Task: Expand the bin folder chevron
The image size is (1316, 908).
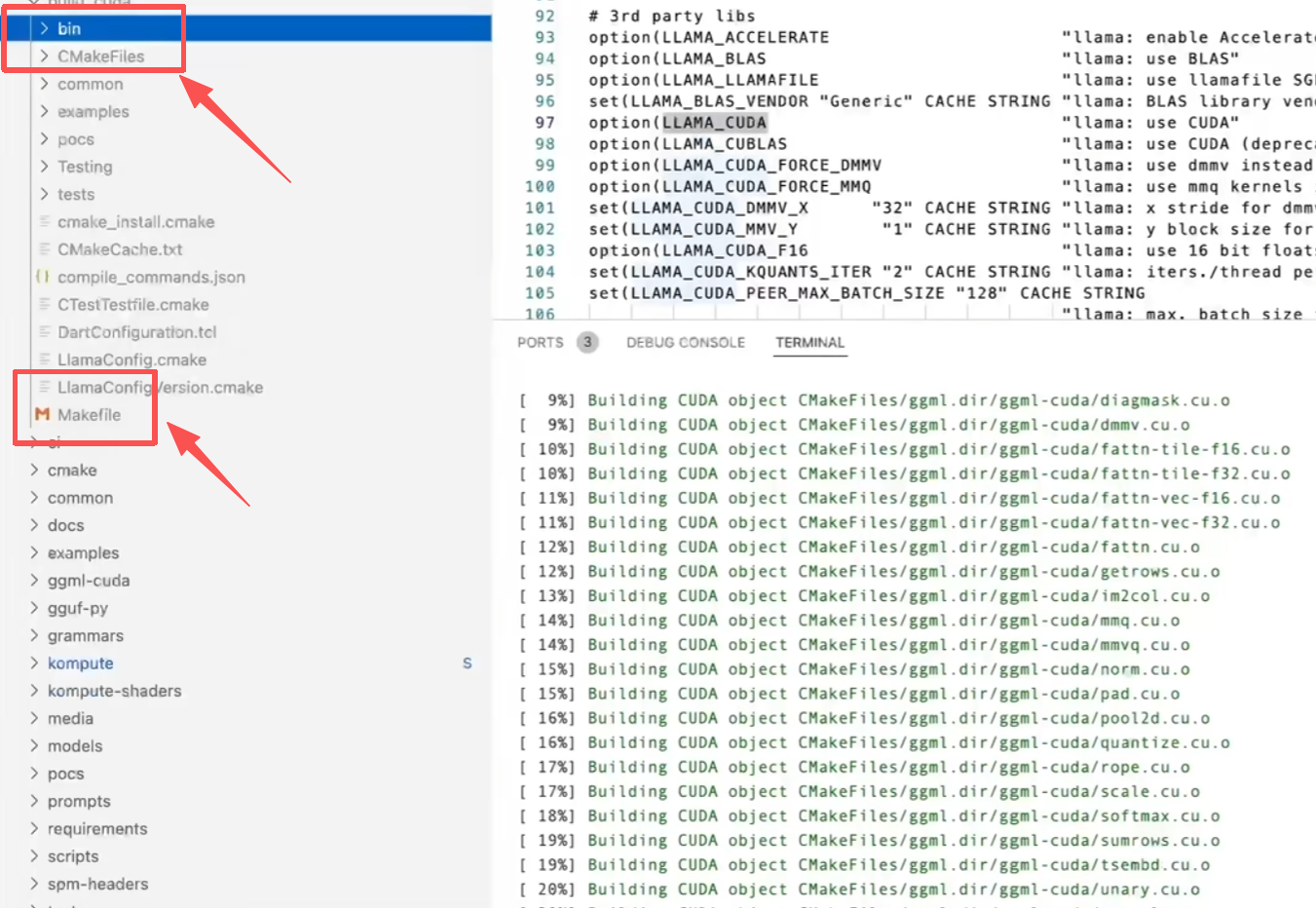Action: [x=44, y=29]
